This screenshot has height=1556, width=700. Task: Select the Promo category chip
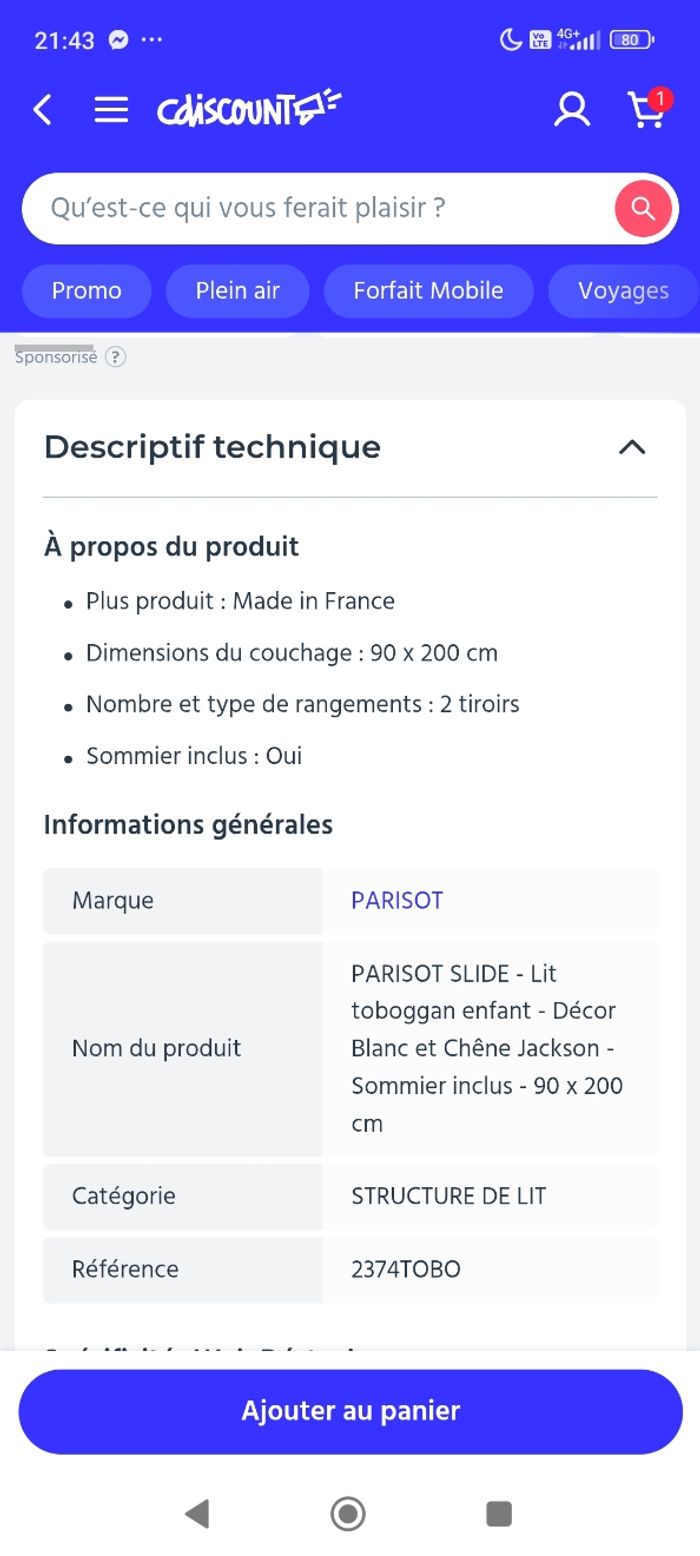87,291
